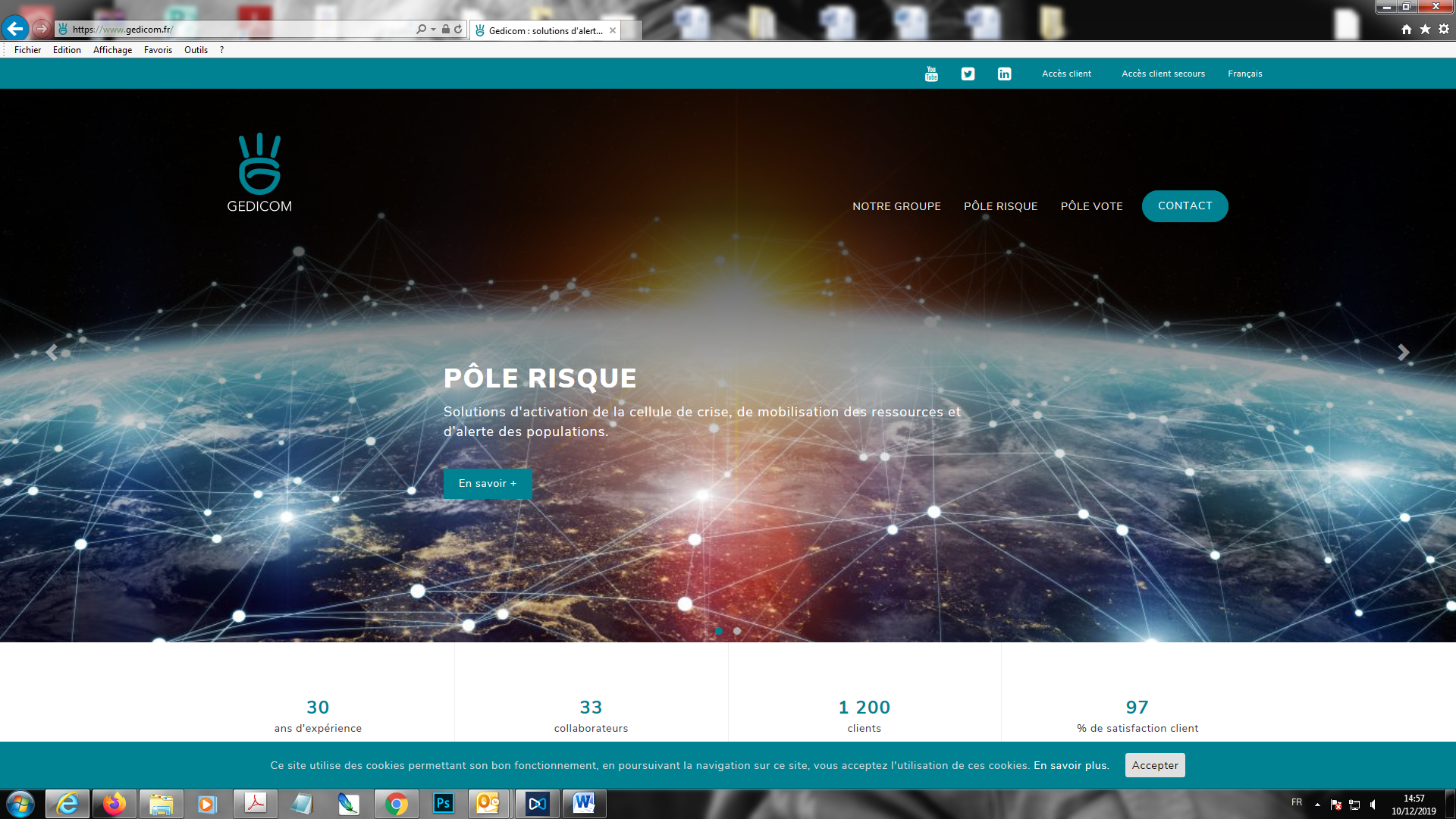Click the 30 ans d'expérience statistic

pos(318,716)
